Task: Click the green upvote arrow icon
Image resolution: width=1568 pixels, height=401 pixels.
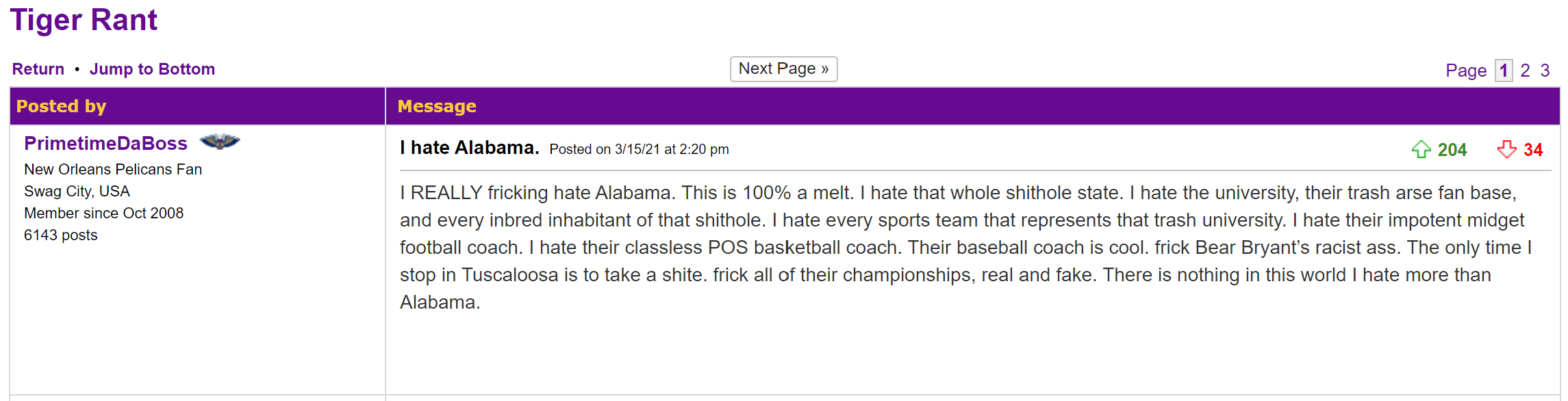Action: pyautogui.click(x=1421, y=149)
